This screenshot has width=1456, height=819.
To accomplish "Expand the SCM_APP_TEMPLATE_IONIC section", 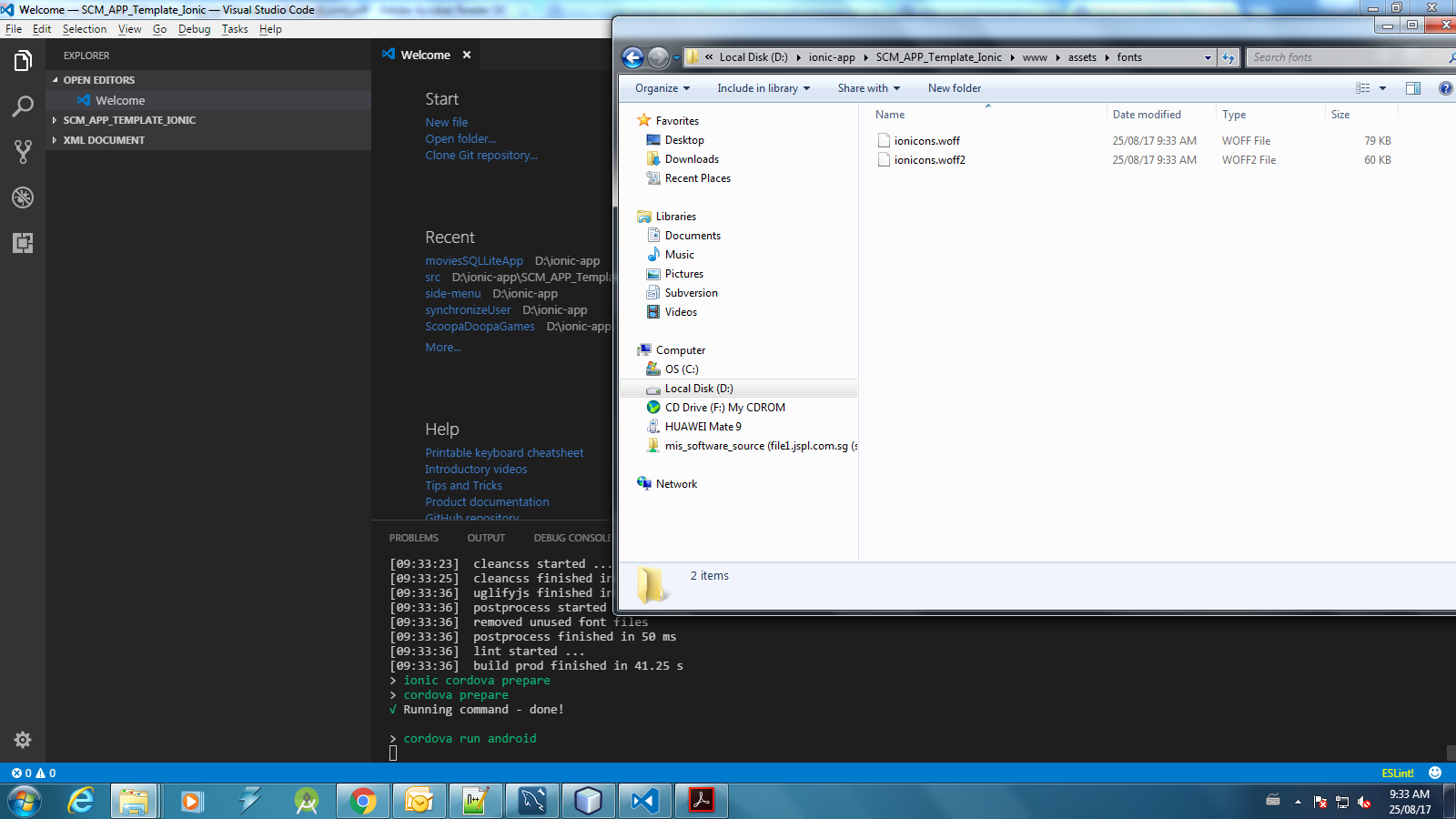I will click(x=208, y=120).
